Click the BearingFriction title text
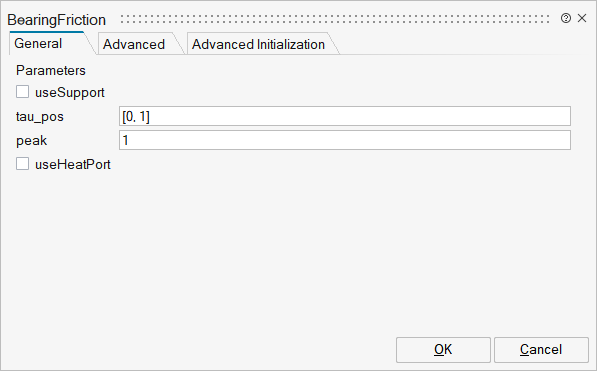 click(56, 20)
